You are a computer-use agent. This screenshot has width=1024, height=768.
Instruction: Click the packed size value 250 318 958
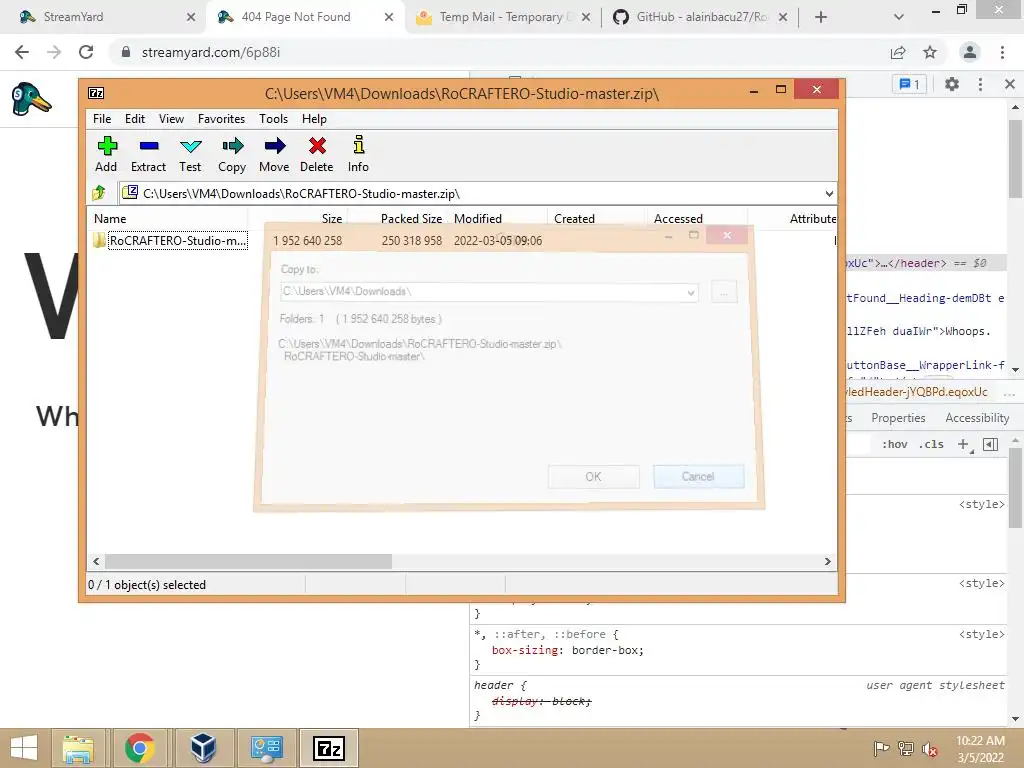(x=412, y=240)
